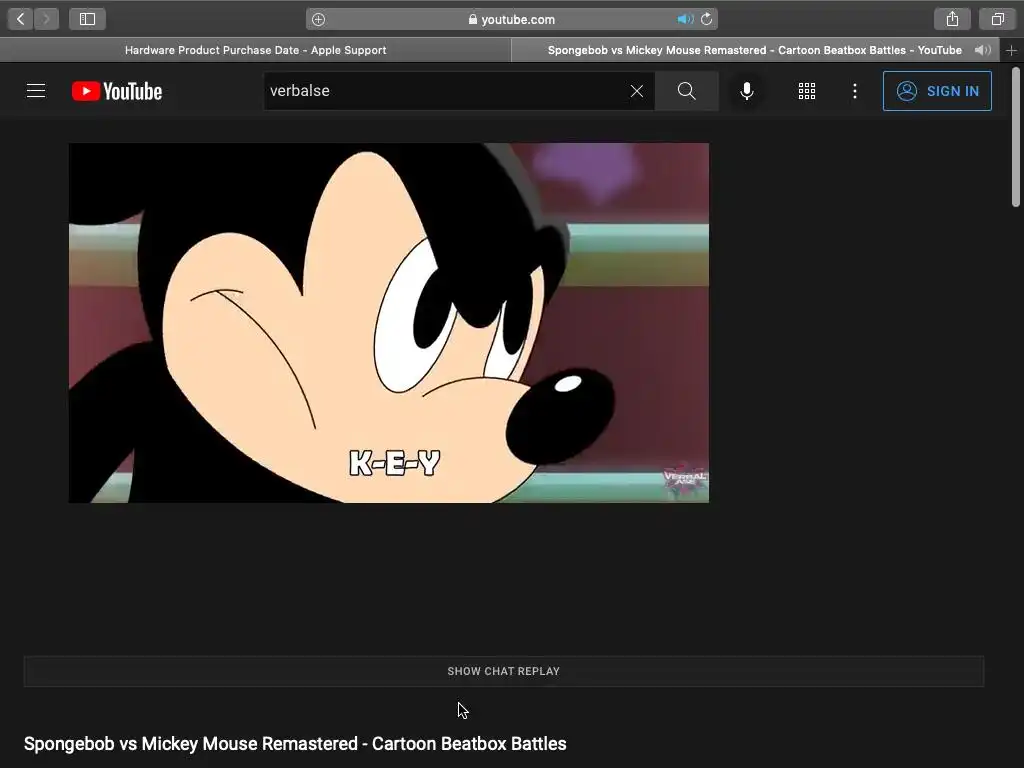Open Safari's Share button

coord(952,19)
